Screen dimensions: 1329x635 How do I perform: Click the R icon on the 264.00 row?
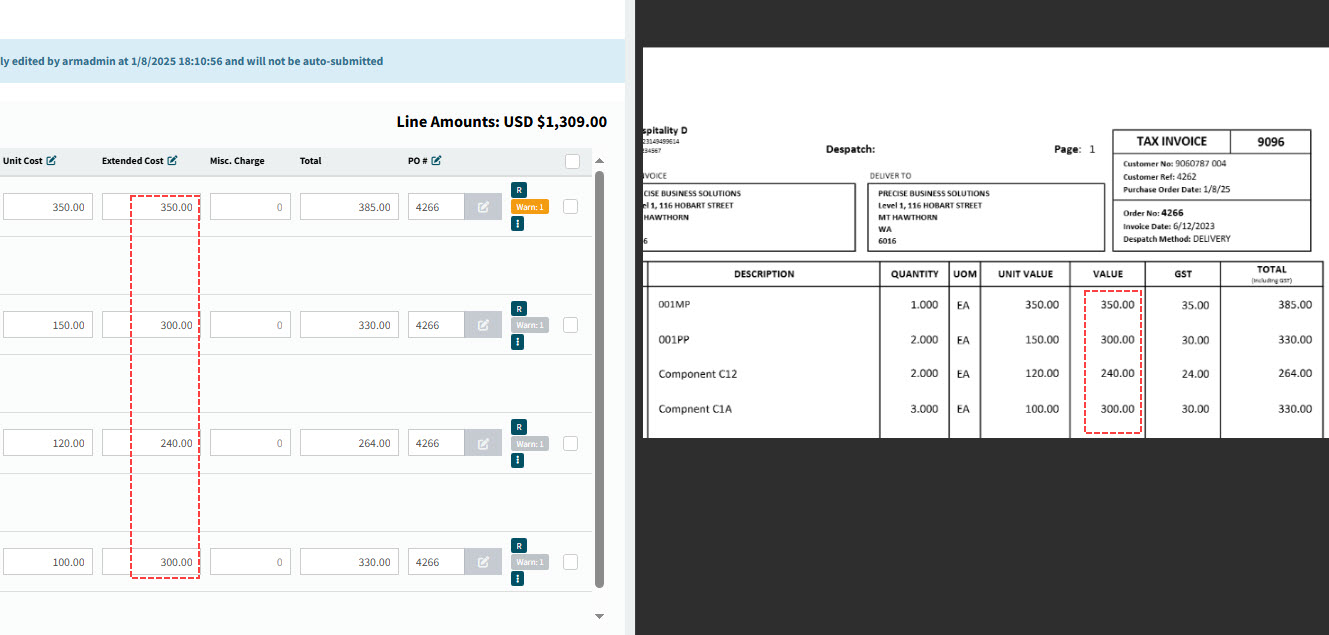pyautogui.click(x=518, y=426)
